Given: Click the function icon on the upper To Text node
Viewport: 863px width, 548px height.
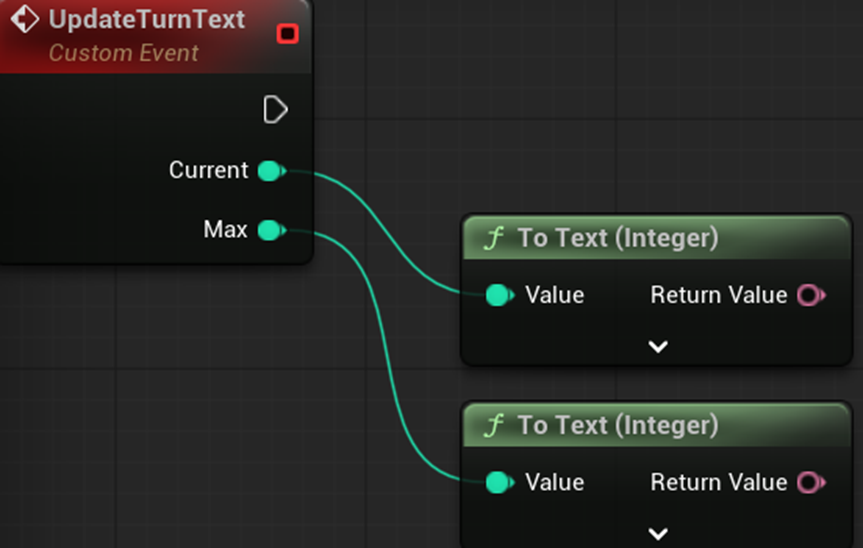Looking at the screenshot, I should [x=493, y=238].
